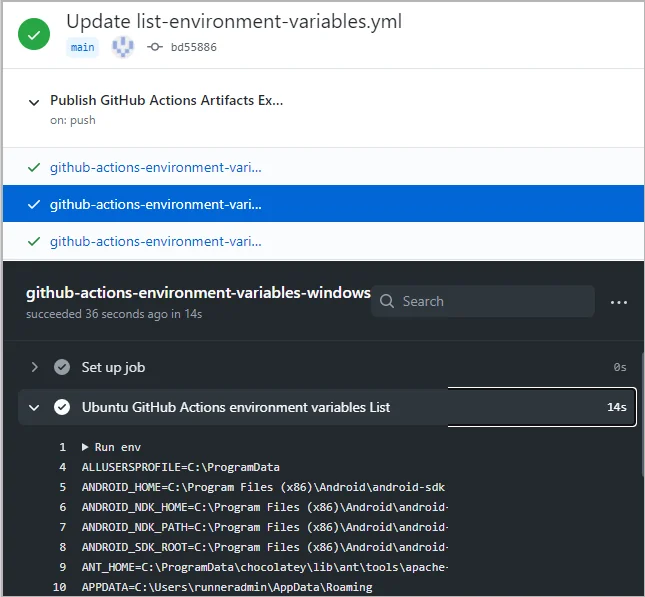Select the APPDATA=C:\Users\runneradmin log line
The height and width of the screenshot is (597, 645).
(227, 587)
